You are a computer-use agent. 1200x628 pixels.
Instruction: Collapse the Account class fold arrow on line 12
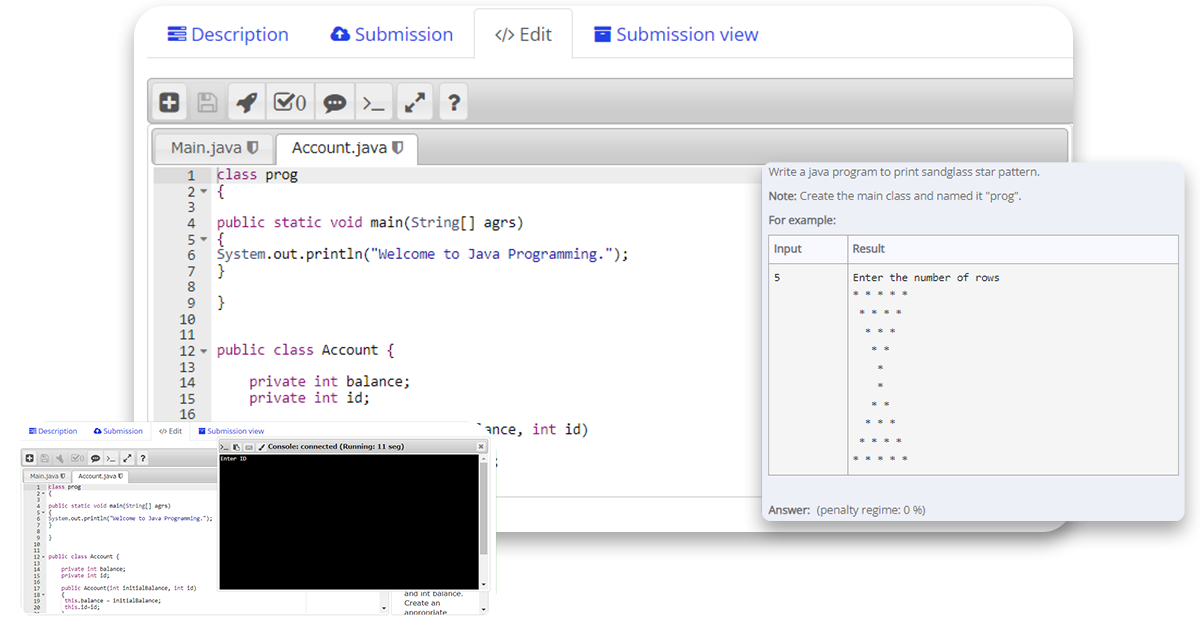click(x=202, y=350)
